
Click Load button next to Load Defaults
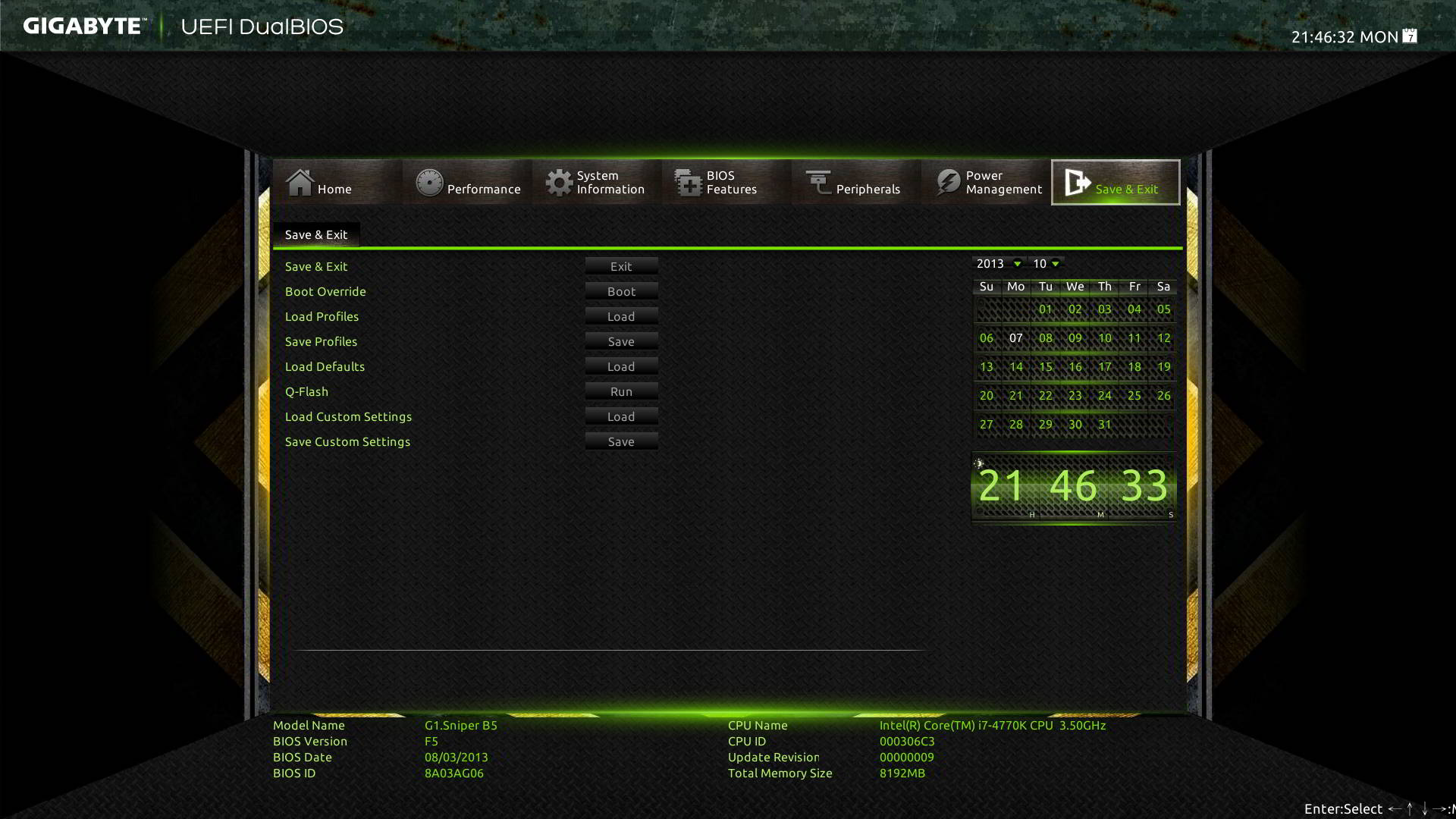point(621,367)
